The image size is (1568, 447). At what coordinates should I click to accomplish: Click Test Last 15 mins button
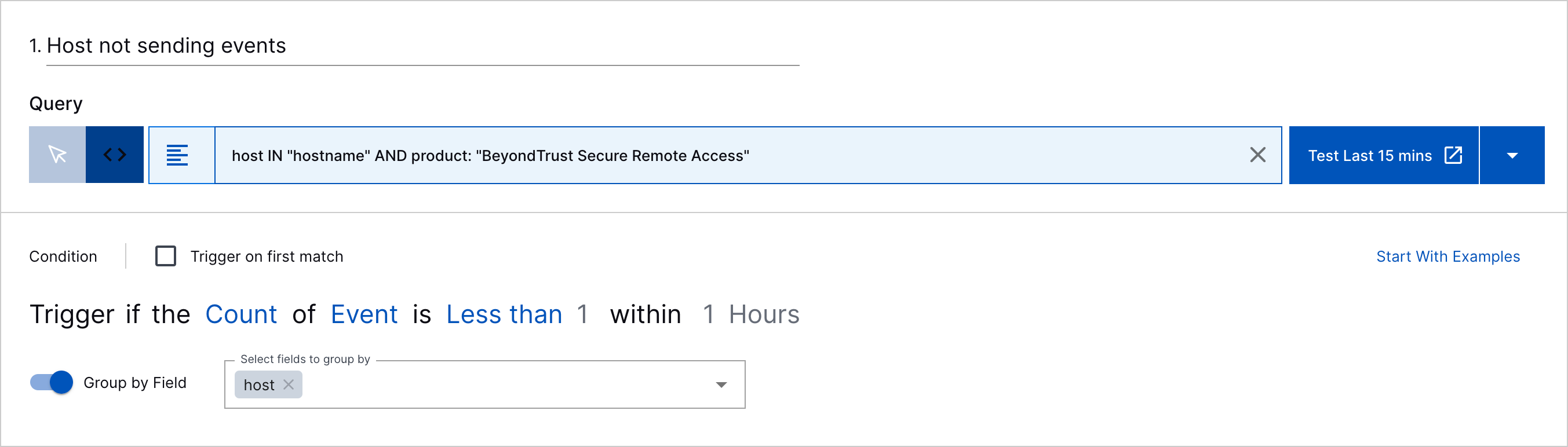tap(1384, 155)
